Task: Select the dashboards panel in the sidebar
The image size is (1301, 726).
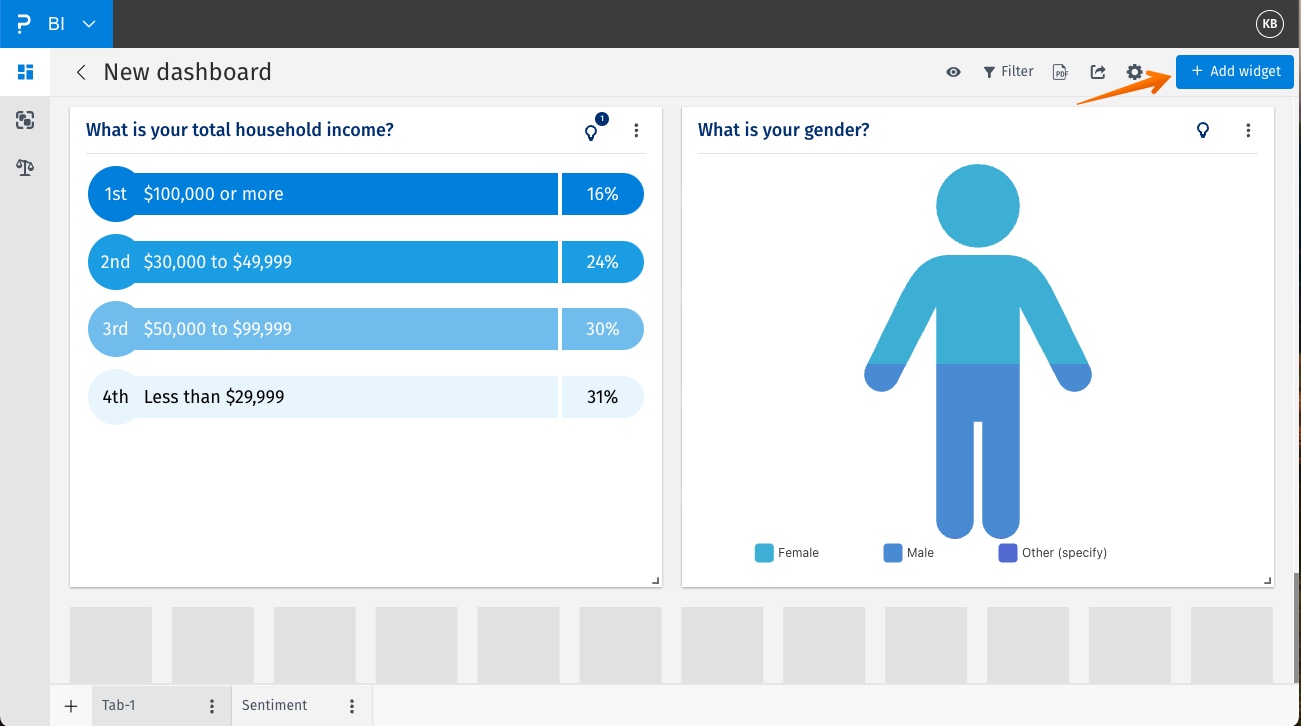Action: click(x=25, y=72)
